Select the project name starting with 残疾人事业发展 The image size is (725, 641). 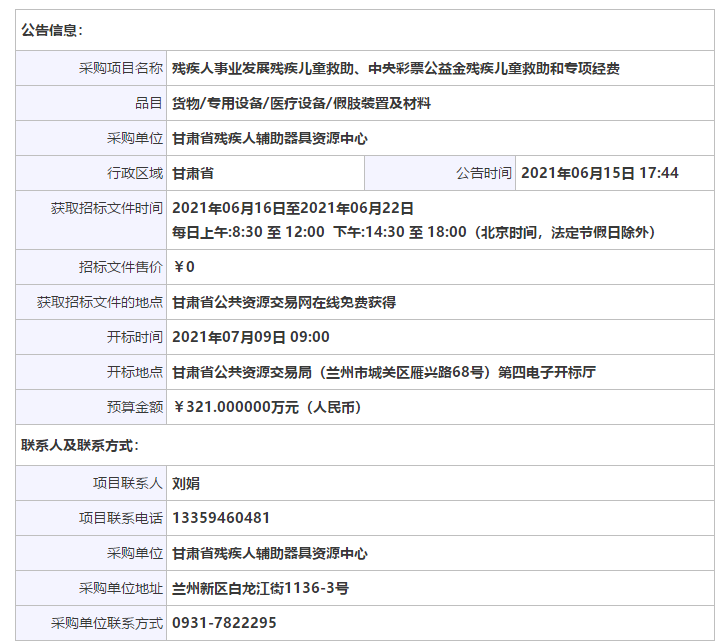[x=395, y=68]
